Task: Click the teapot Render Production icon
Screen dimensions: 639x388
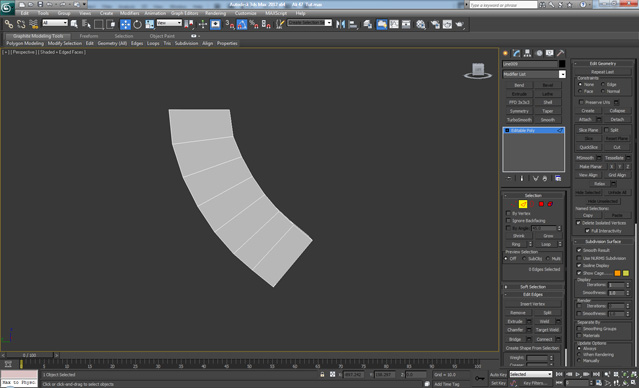Action: coord(460,24)
